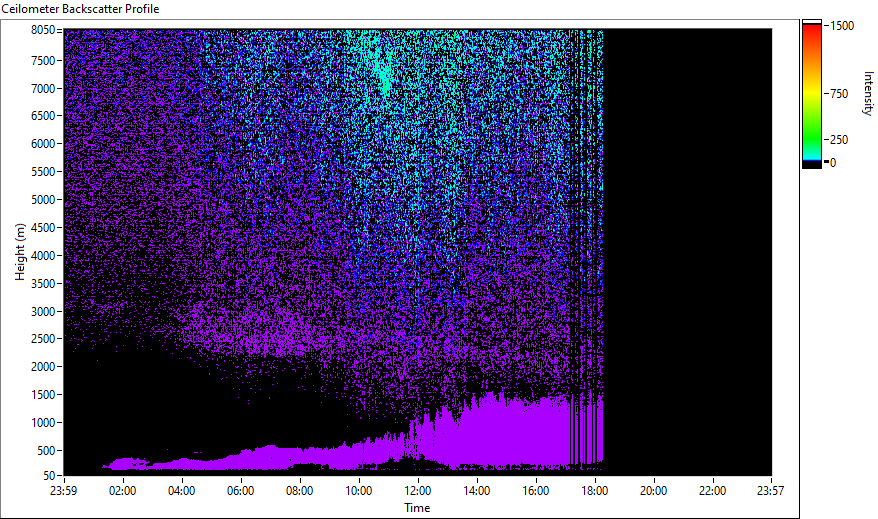Click the 23:59 time axis start label
The width and height of the screenshot is (878, 519).
tap(63, 491)
